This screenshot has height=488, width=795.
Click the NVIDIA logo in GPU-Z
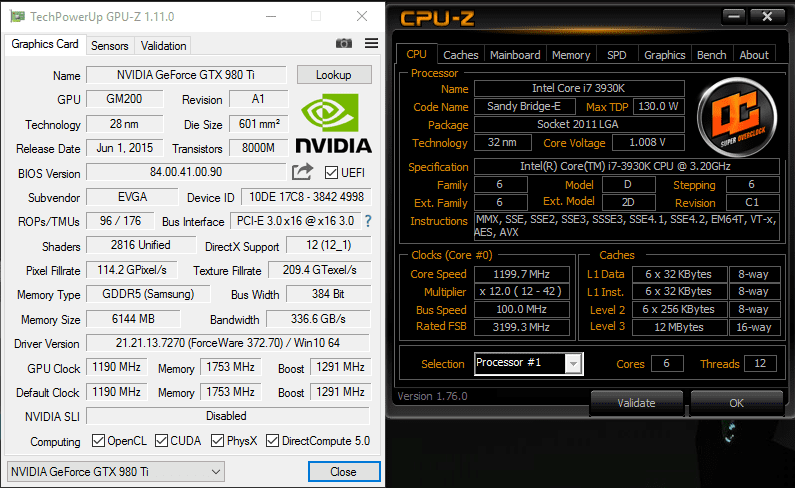[334, 123]
